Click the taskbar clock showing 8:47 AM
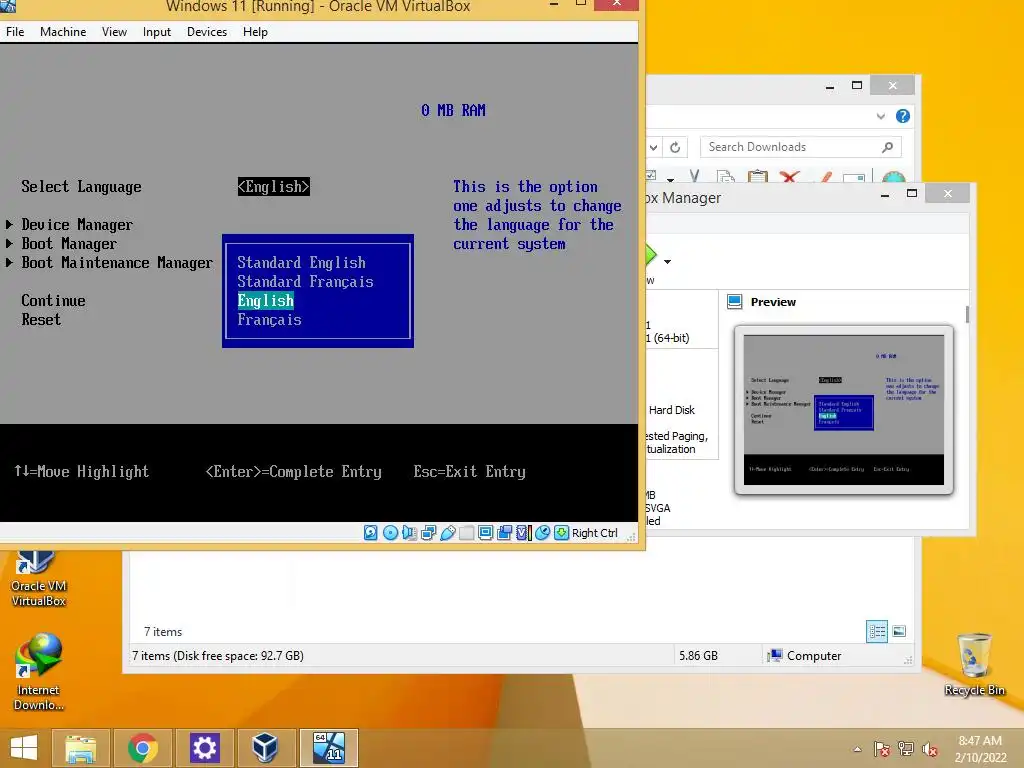The height and width of the screenshot is (768, 1024). 980,748
